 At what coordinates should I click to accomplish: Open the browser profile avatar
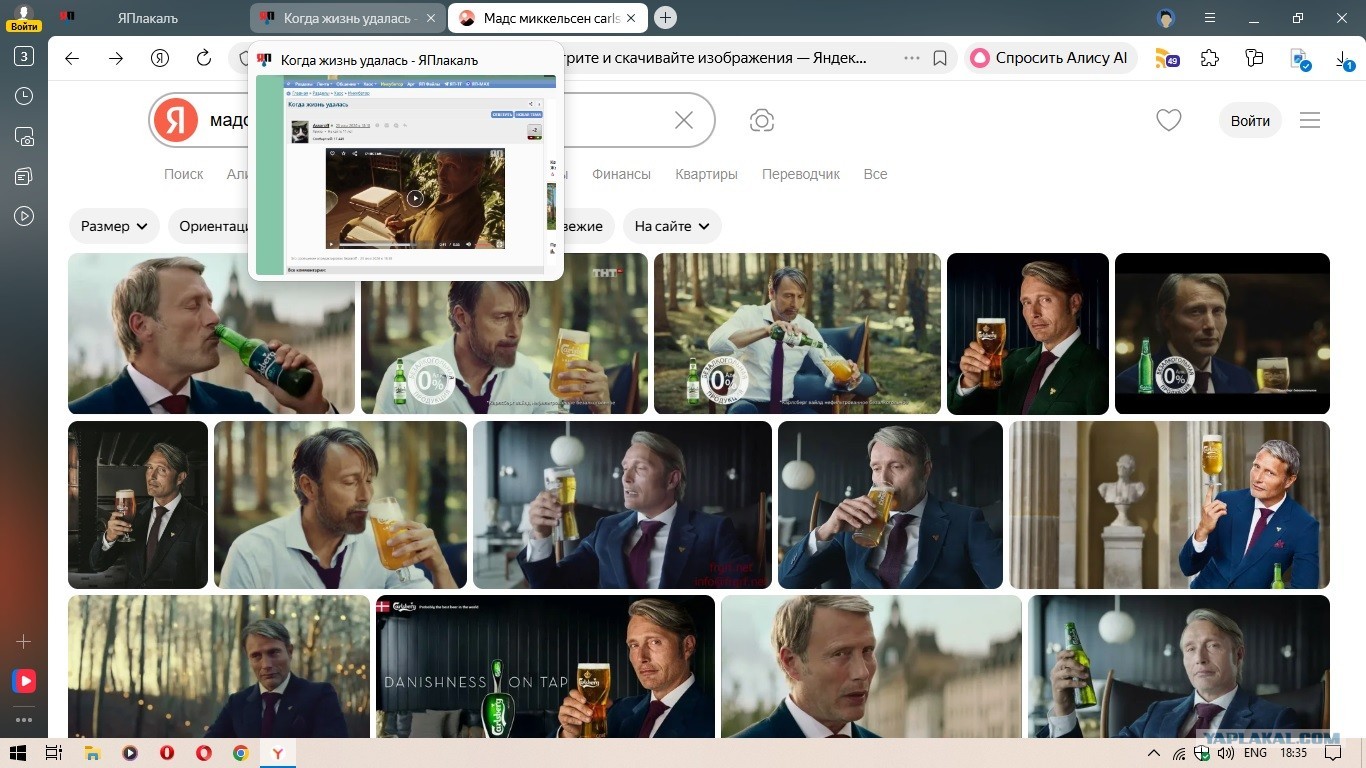(x=1166, y=18)
